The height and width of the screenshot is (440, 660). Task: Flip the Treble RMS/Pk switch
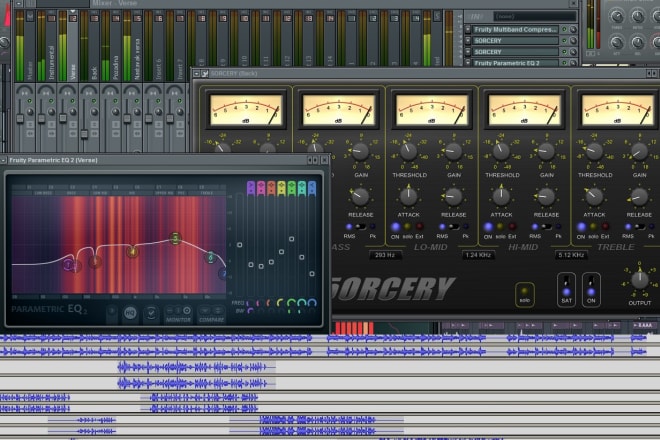coord(639,227)
